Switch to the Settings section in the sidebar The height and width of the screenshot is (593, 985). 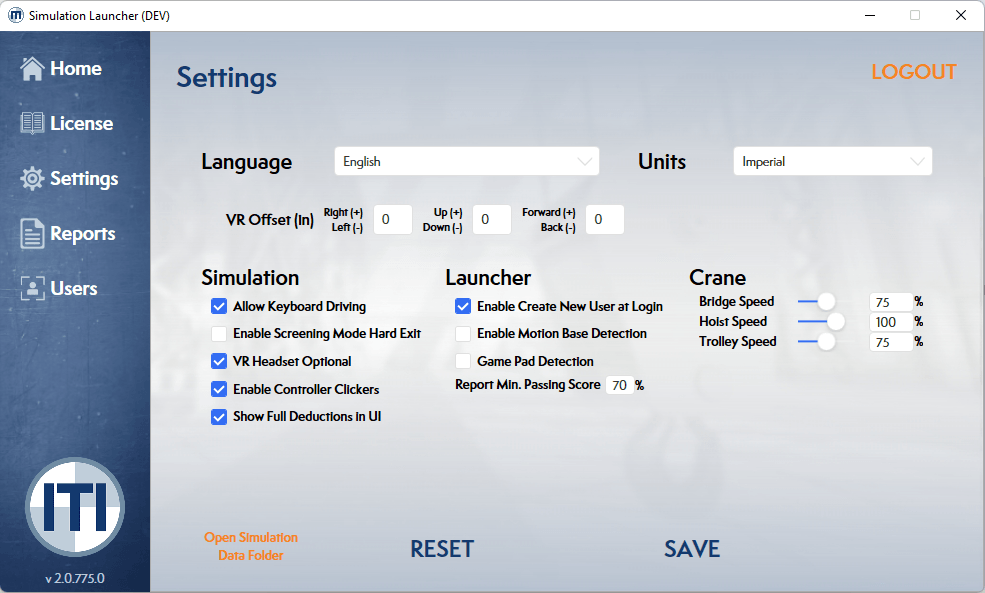coord(80,178)
